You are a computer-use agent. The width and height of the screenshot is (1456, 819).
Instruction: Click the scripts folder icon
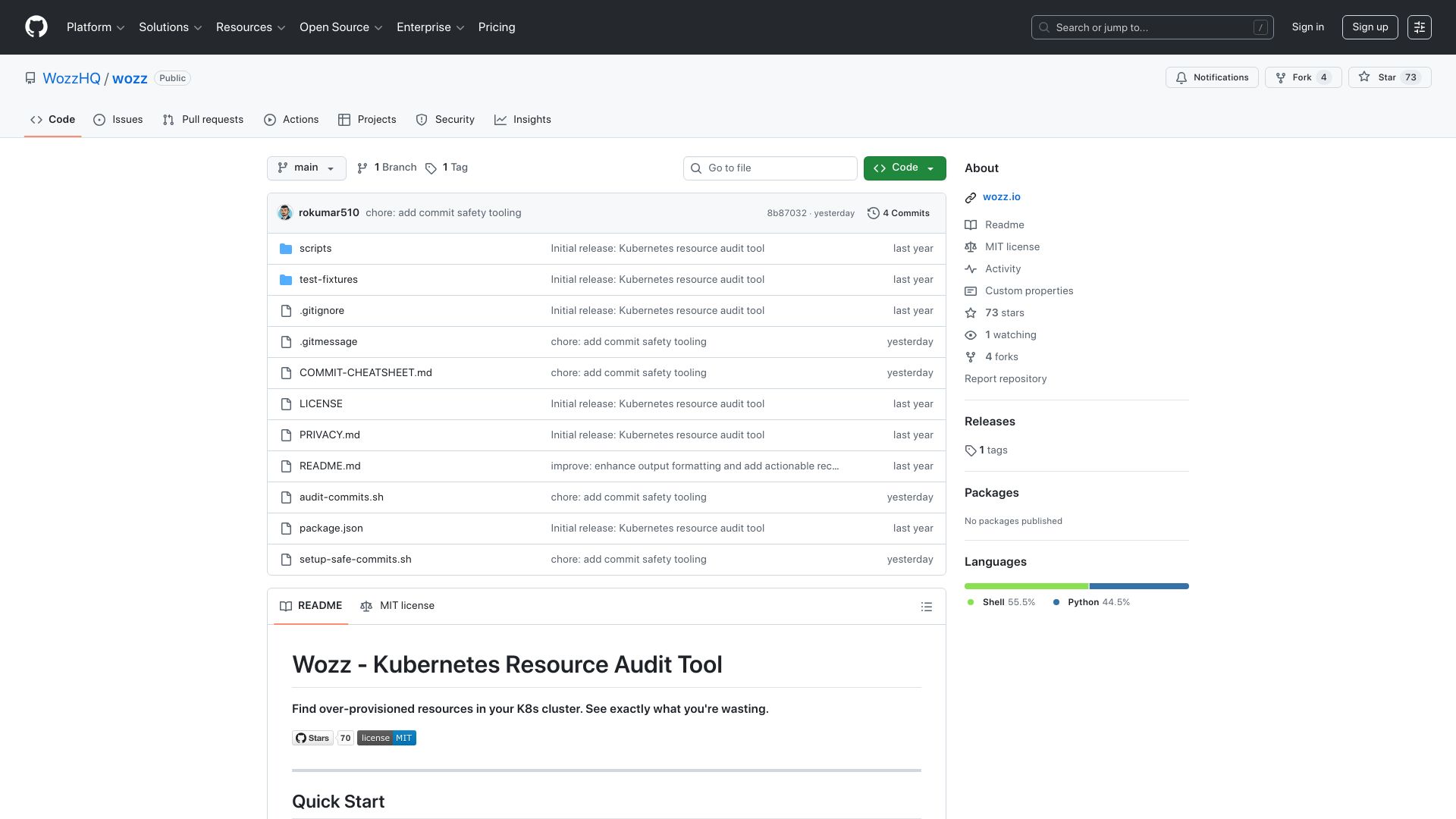(286, 249)
